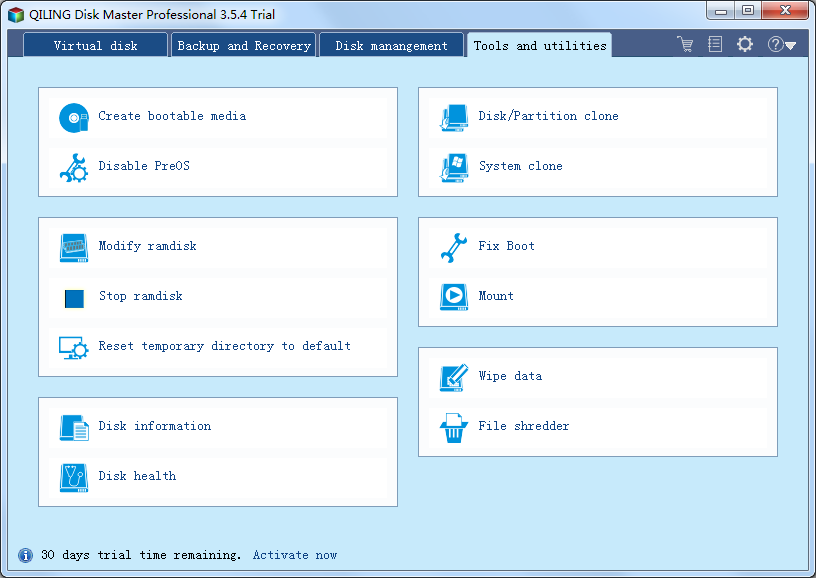Screen dimensions: 816x578
Task: Select Reset temporary directory to default
Action: pyautogui.click(x=224, y=346)
